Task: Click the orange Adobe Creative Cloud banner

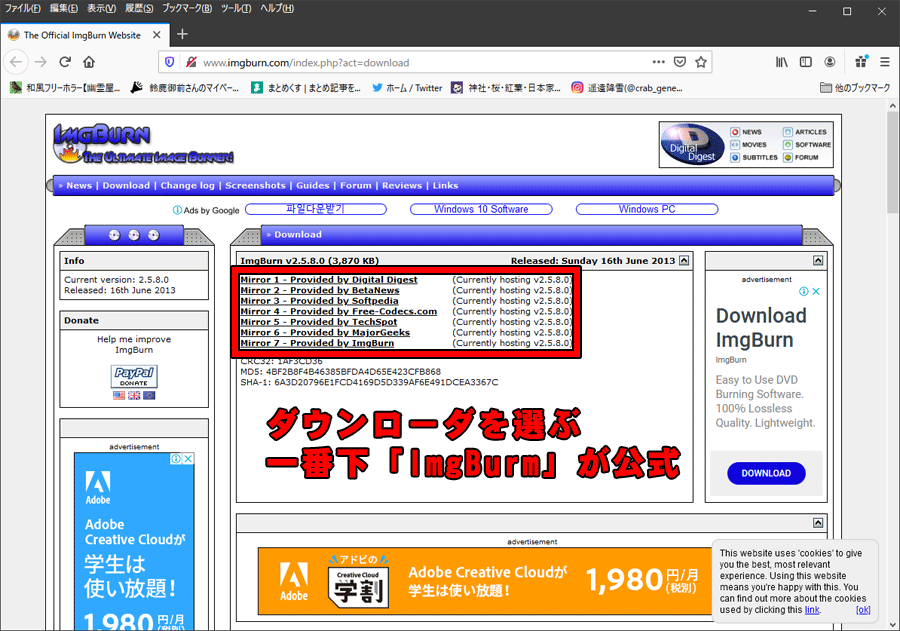Action: point(484,581)
